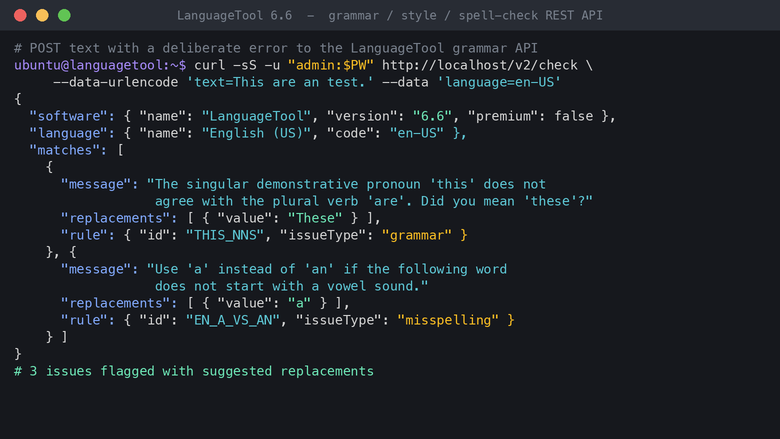780x439 pixels.
Task: Click the green maximize window button
Action: click(64, 15)
